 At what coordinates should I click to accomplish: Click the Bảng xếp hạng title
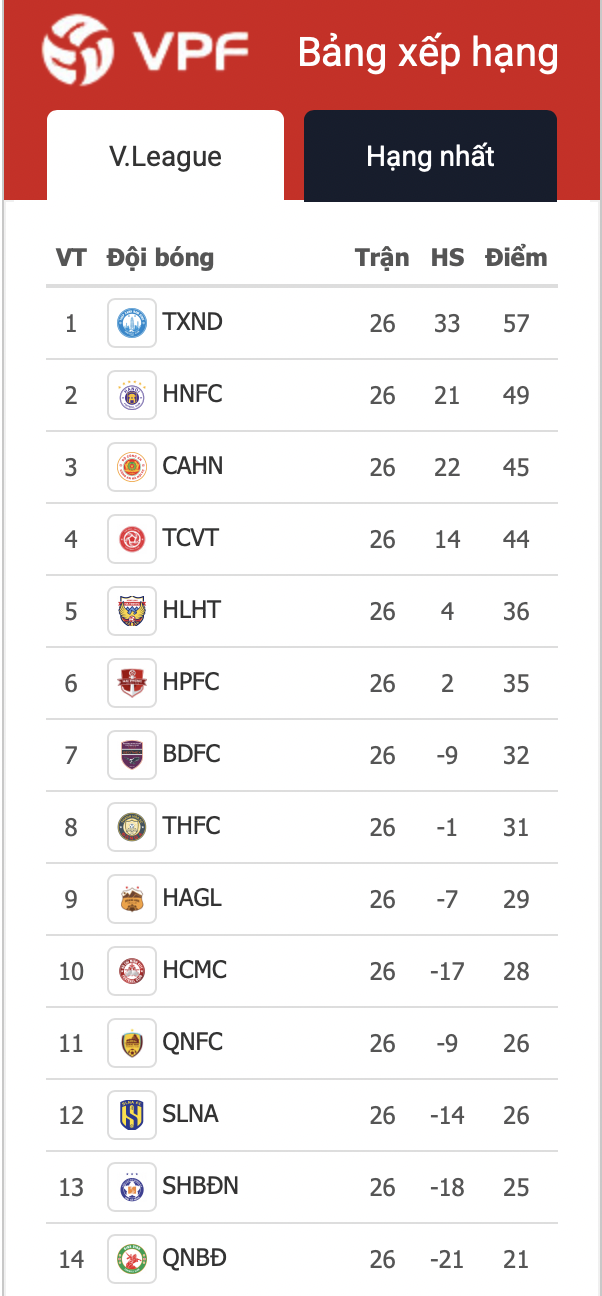click(x=428, y=53)
